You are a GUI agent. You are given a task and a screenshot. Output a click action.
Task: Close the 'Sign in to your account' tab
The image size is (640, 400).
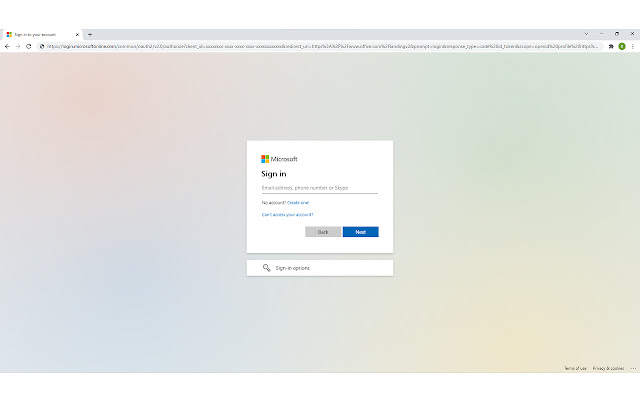click(x=77, y=35)
